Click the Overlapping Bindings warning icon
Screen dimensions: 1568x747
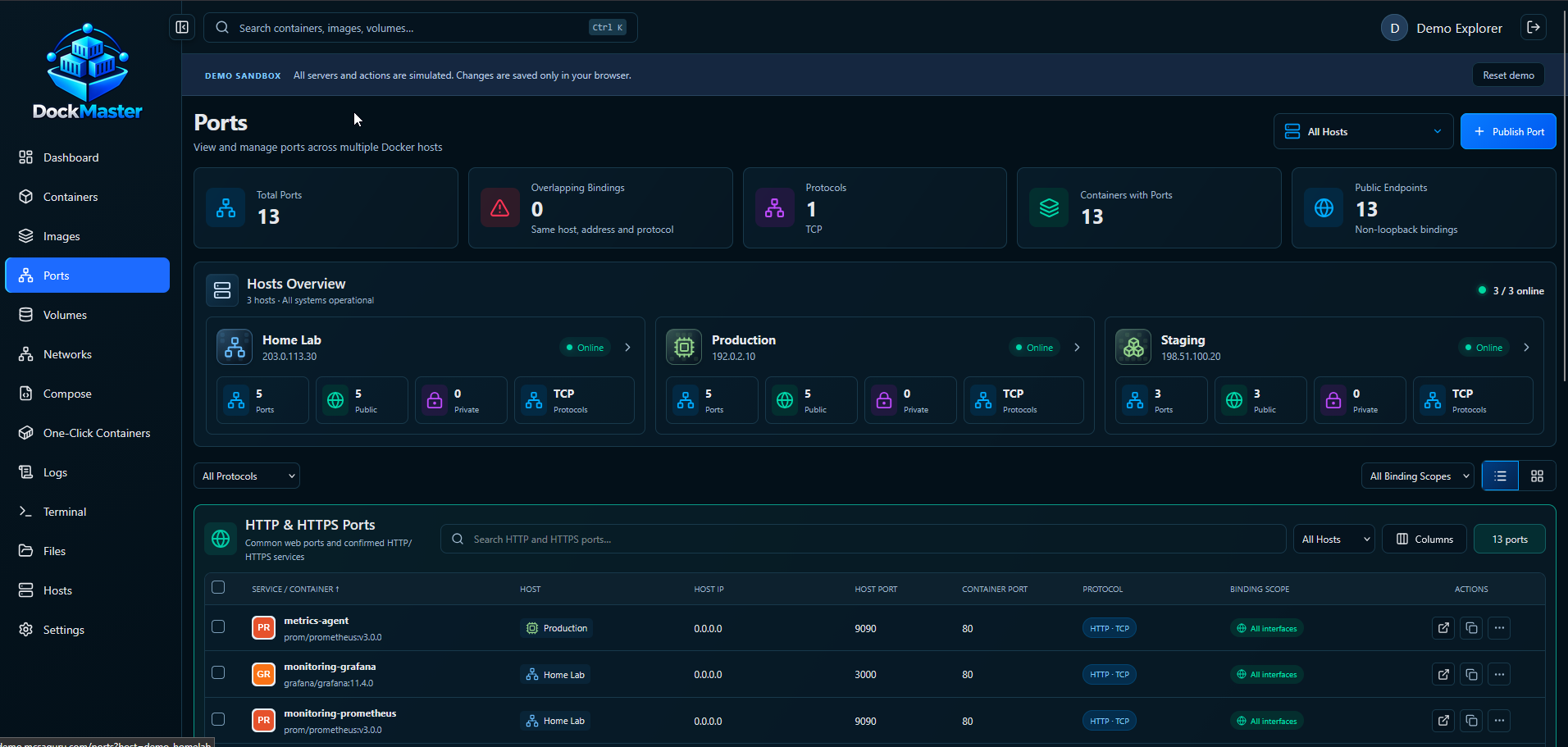point(499,208)
